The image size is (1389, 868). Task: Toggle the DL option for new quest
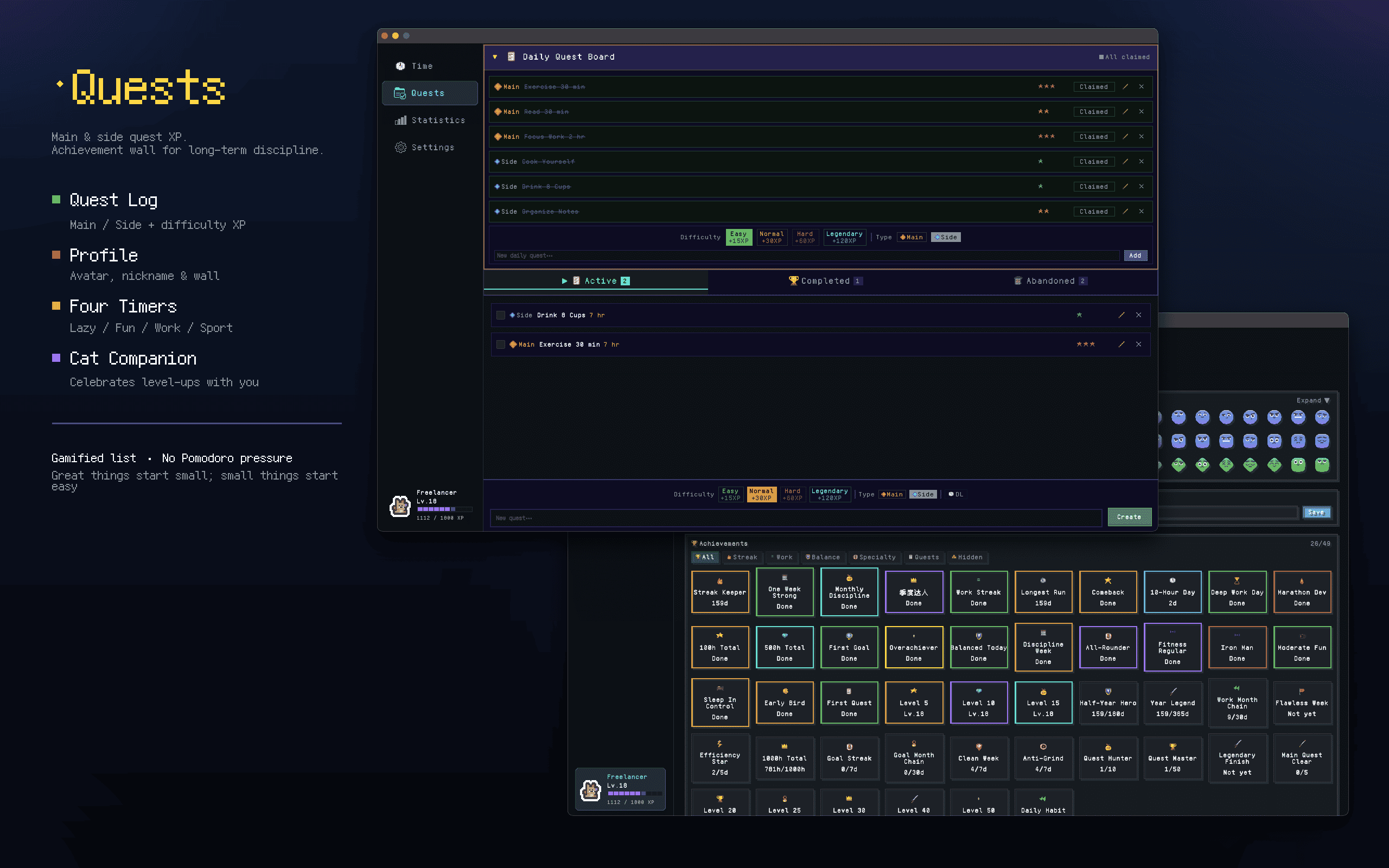[x=955, y=494]
